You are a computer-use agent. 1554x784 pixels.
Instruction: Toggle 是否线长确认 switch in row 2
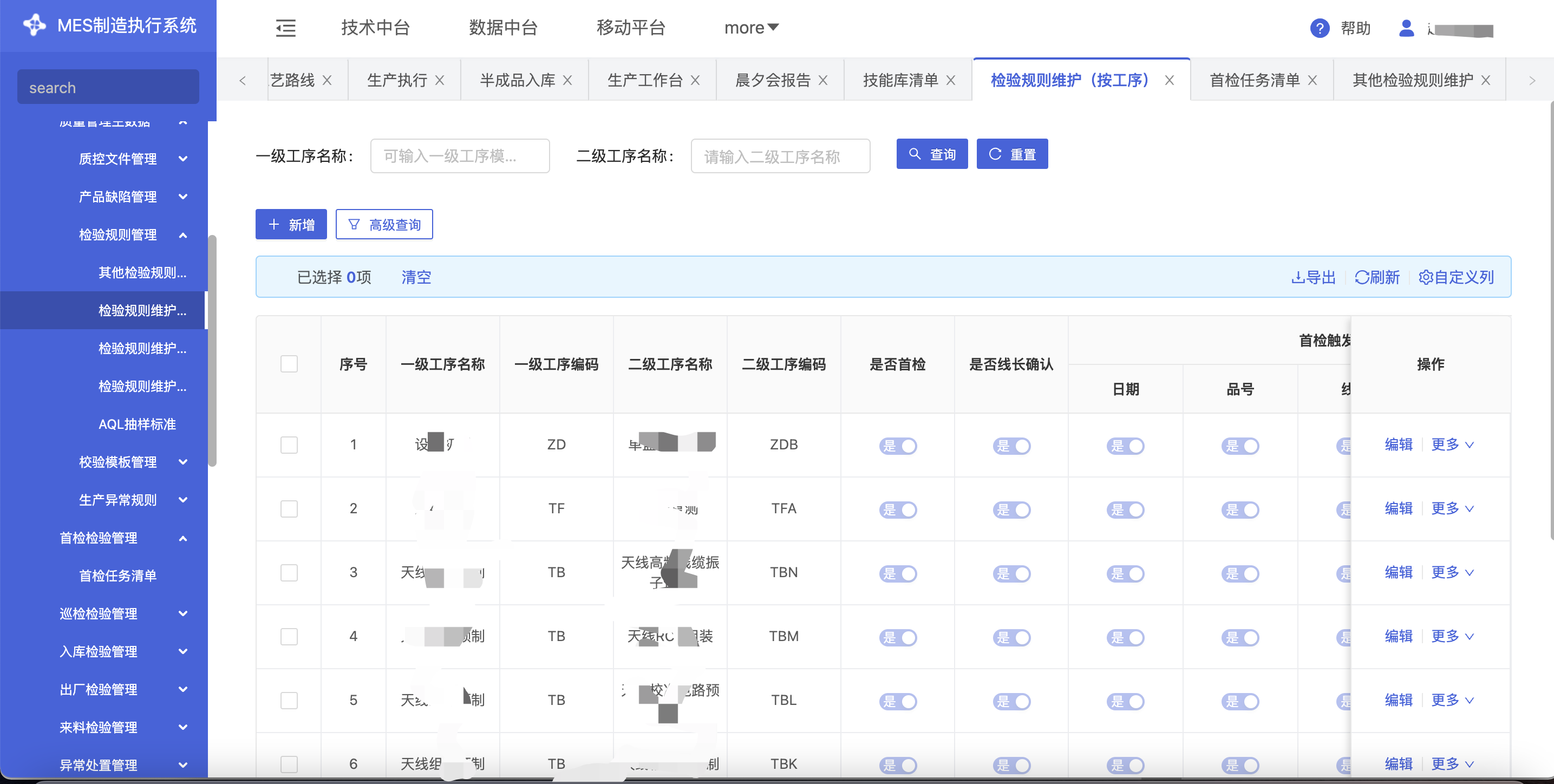click(x=1011, y=509)
